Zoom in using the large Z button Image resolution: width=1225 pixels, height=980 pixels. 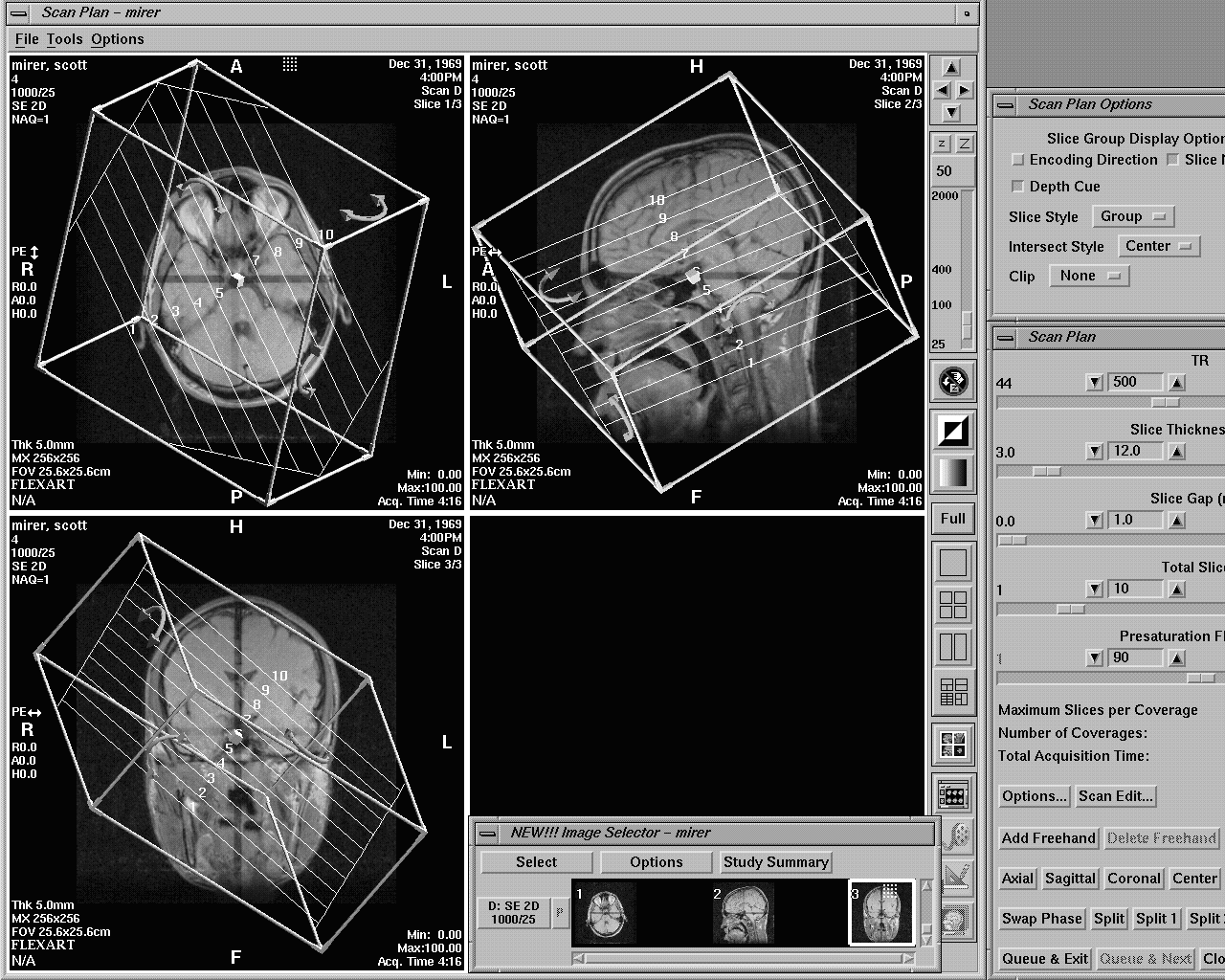[965, 144]
